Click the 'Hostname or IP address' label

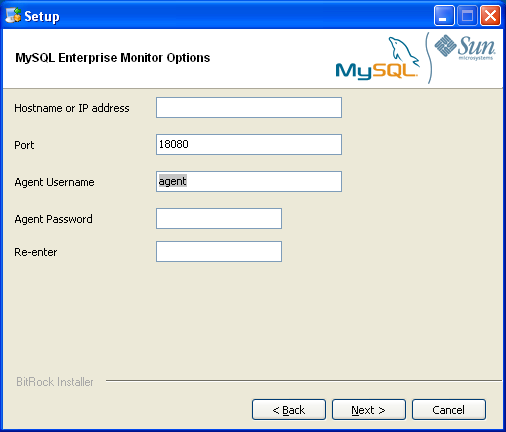[72, 108]
